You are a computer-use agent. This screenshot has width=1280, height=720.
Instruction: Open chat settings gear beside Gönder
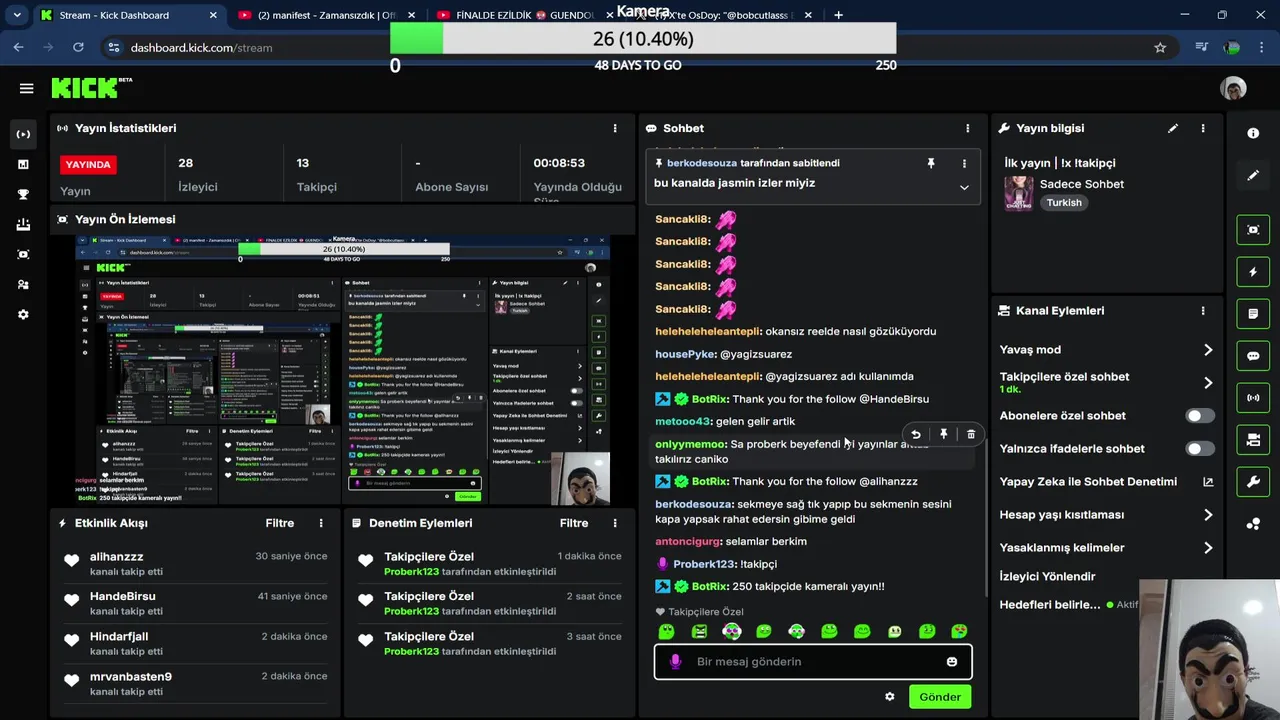click(890, 697)
